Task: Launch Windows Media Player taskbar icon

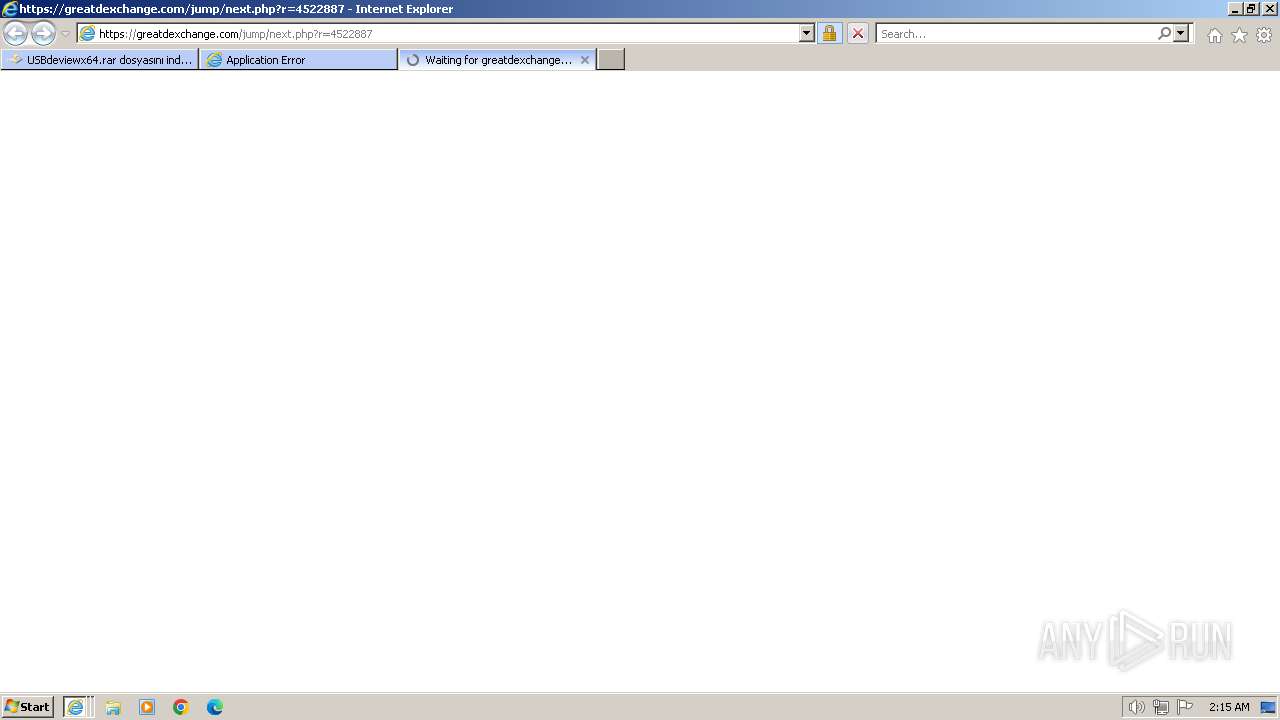Action: point(147,707)
